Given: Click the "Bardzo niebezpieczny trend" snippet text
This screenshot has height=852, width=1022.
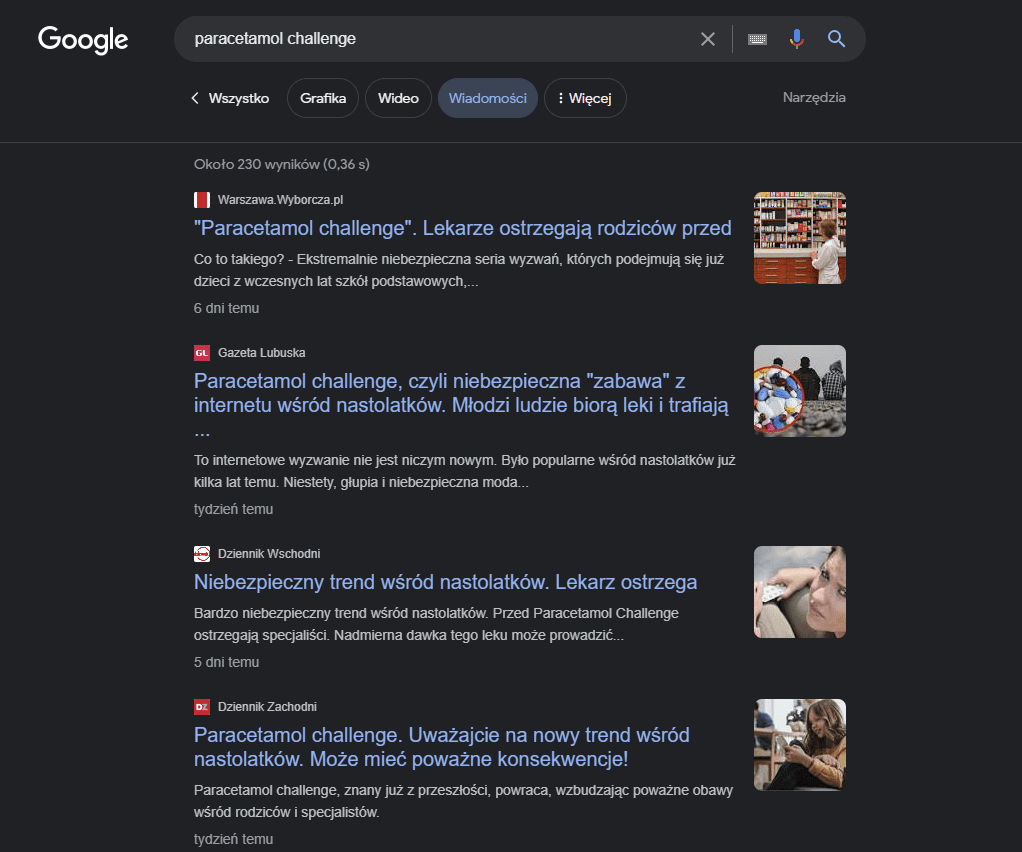Looking at the screenshot, I should (x=436, y=624).
